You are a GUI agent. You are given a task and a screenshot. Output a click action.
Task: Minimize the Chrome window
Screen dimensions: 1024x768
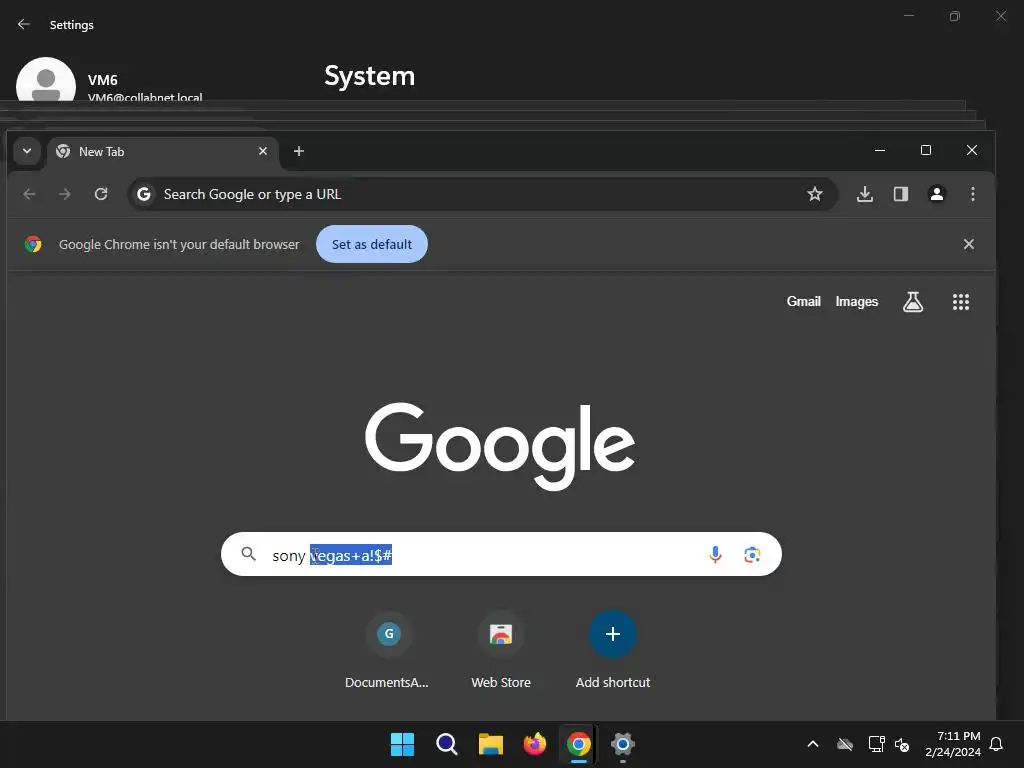coord(880,150)
